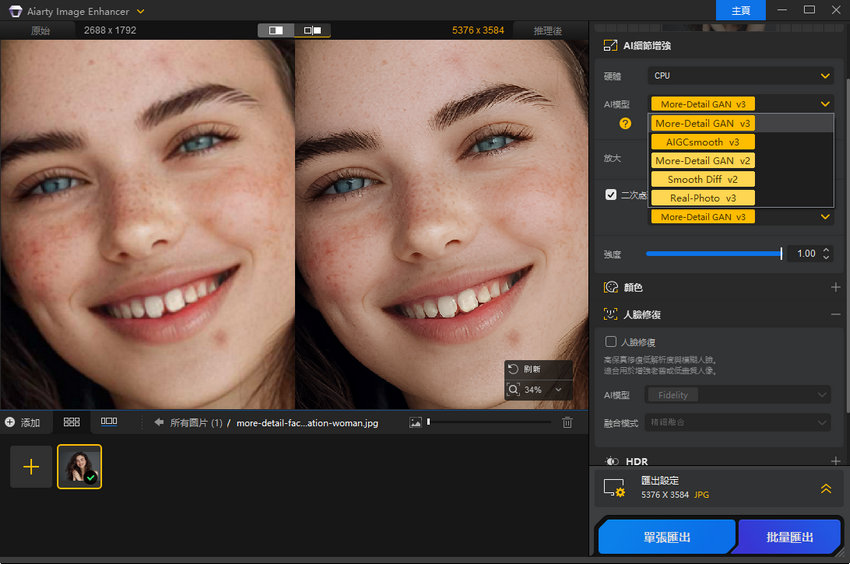Viewport: 850px width, 564px height.
Task: Click the right panel vertical scrollbar
Action: pyautogui.click(x=847, y=244)
